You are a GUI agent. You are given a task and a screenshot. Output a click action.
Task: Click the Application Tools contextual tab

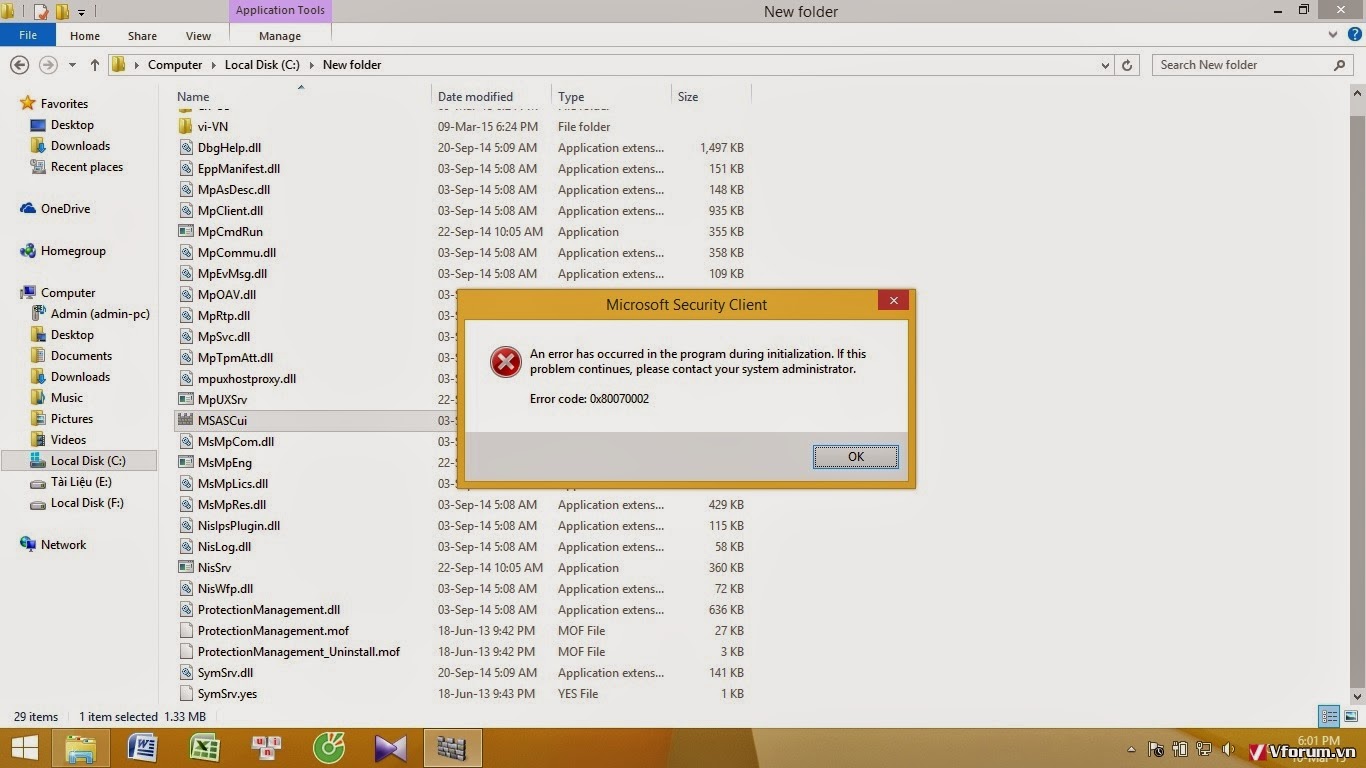click(280, 11)
